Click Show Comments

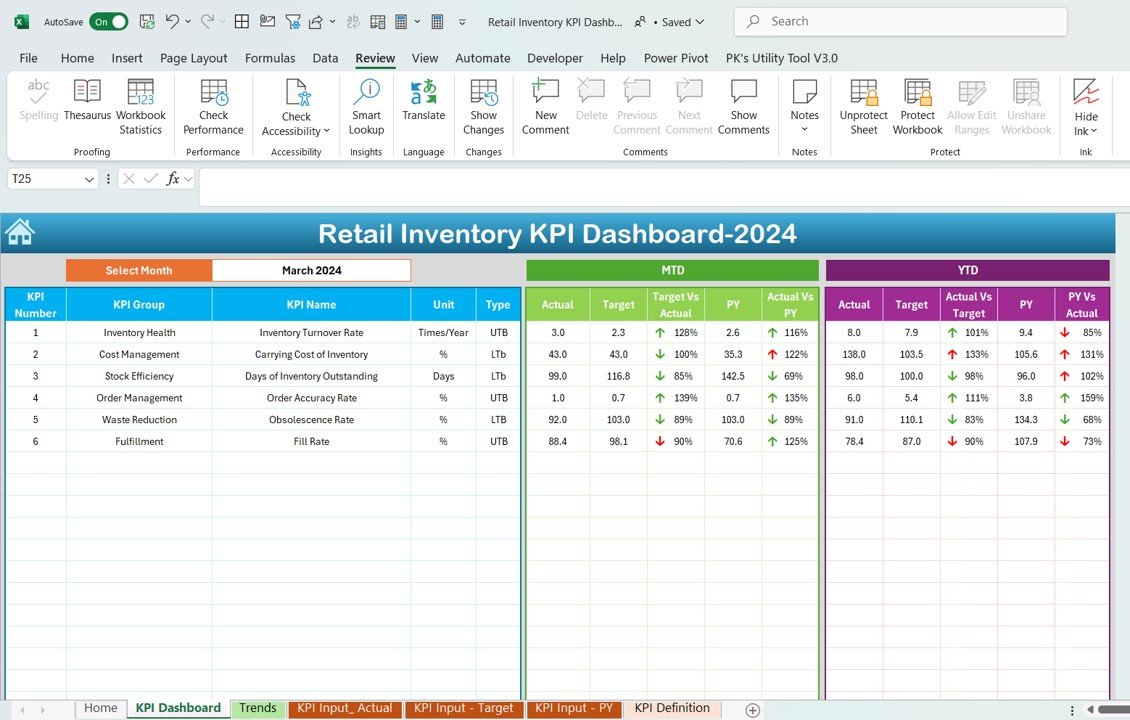click(x=744, y=107)
